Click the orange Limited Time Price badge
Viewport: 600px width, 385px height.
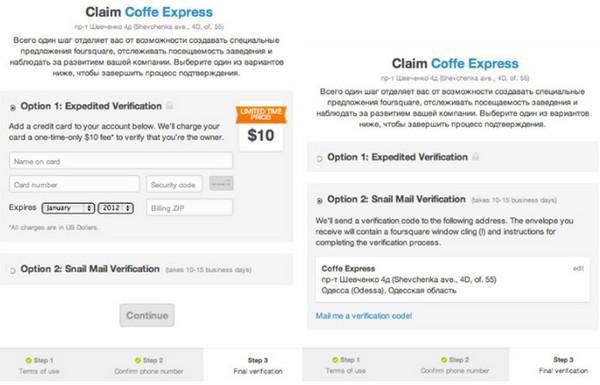261,115
